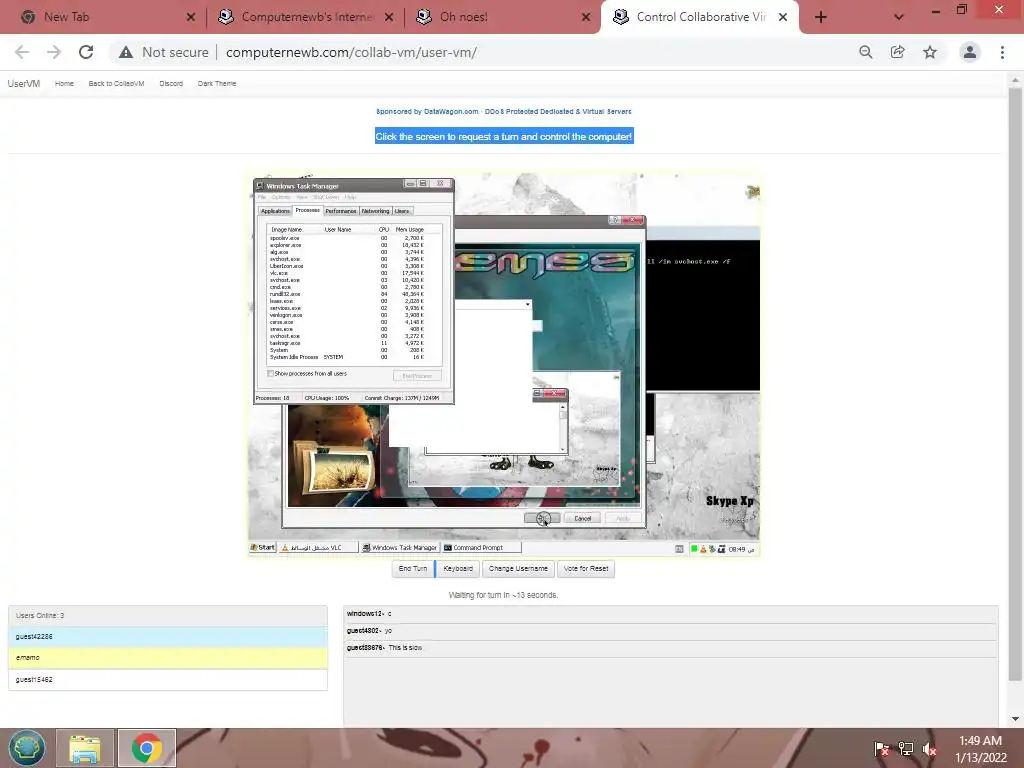Check 'Show processes from all users' box

[271, 374]
